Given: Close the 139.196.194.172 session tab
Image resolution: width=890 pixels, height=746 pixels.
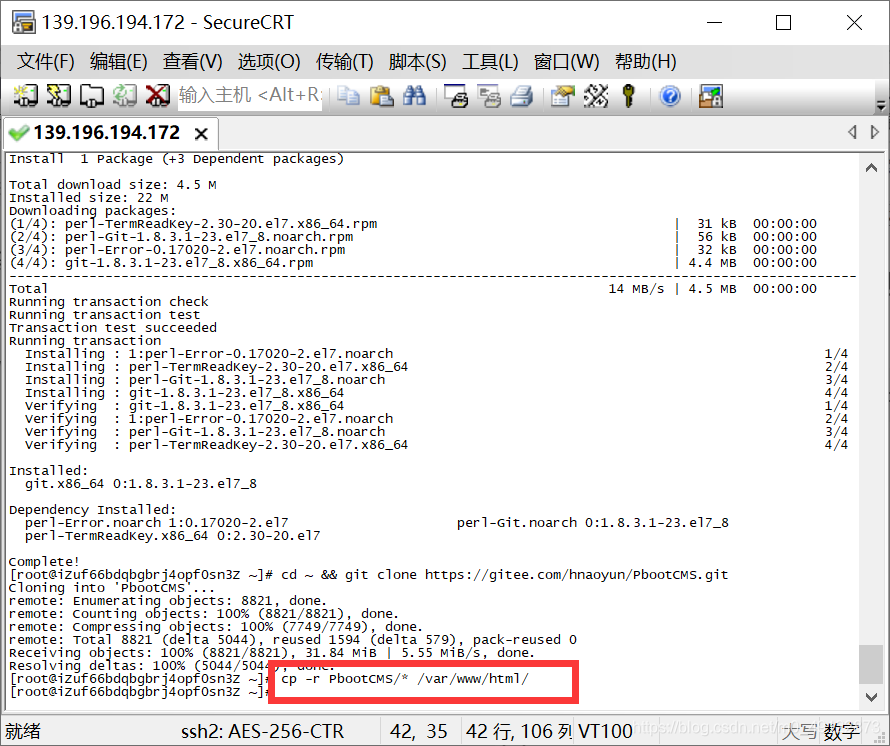Looking at the screenshot, I should tap(201, 134).
